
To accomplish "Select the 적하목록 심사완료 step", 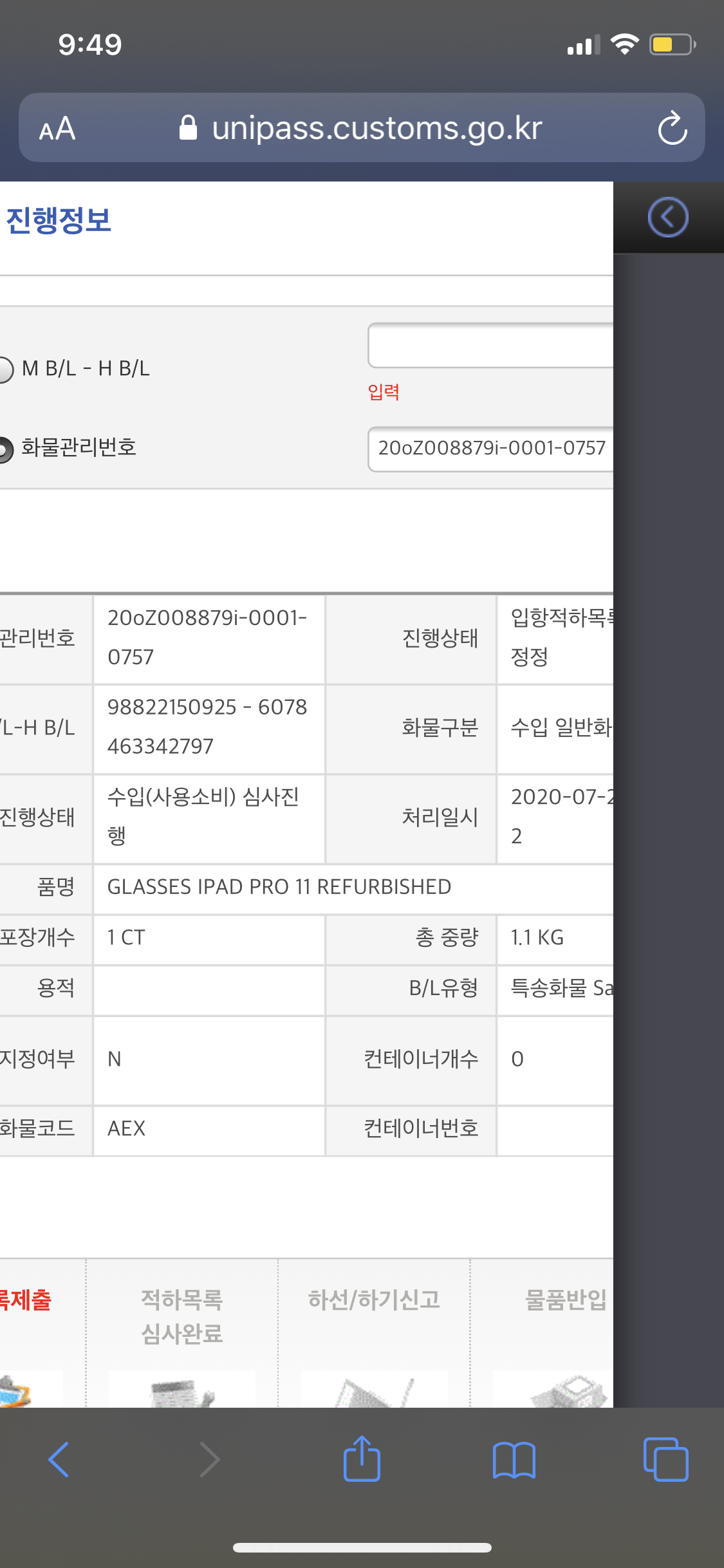I will tap(181, 1316).
